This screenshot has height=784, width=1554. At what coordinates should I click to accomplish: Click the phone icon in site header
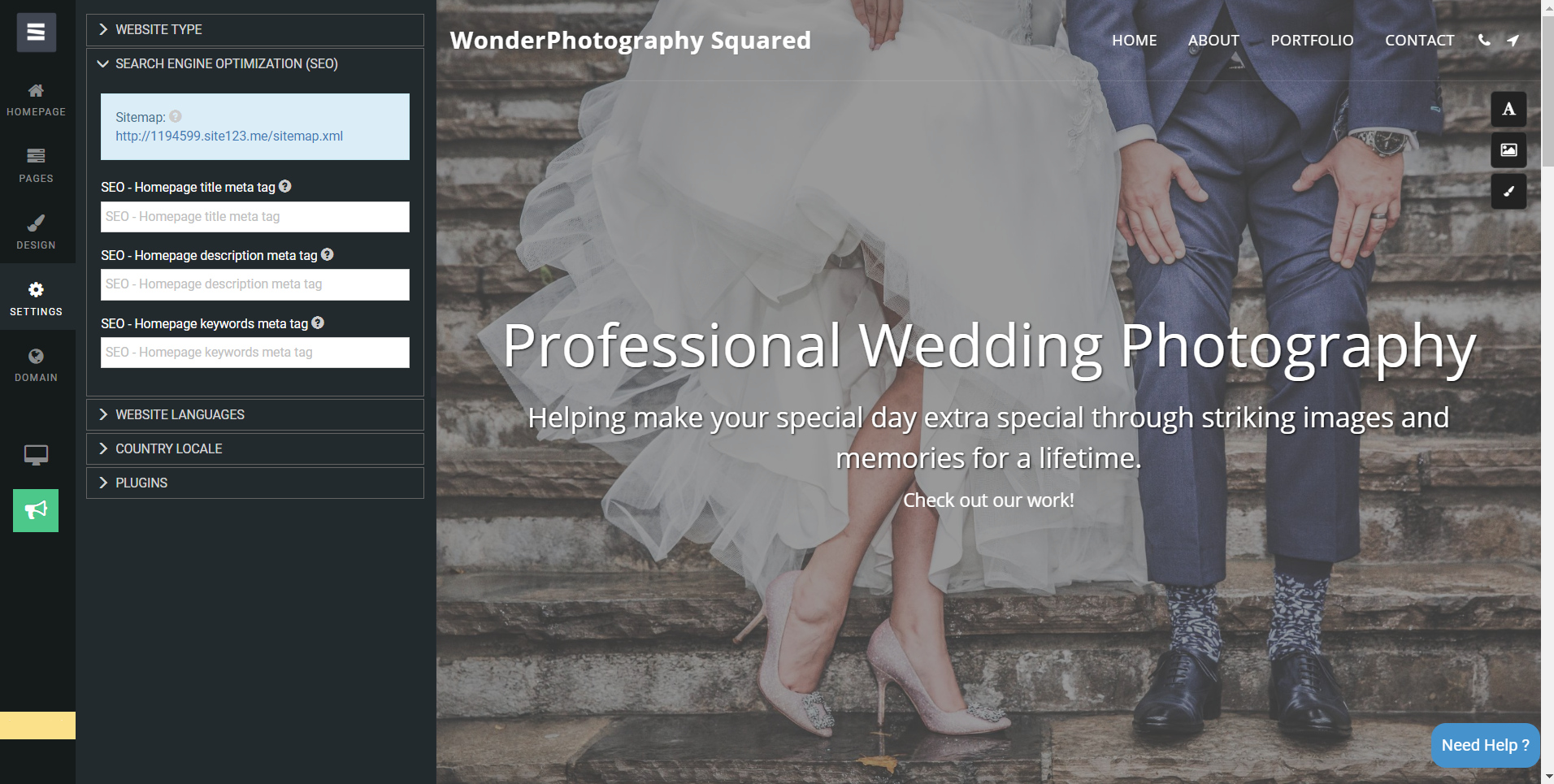1484,40
